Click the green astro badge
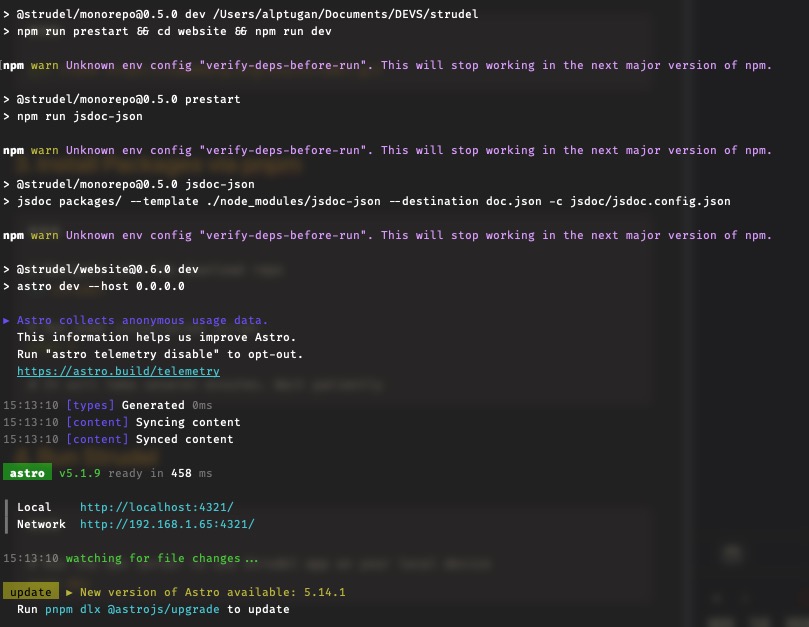This screenshot has width=809, height=627. (x=27, y=473)
